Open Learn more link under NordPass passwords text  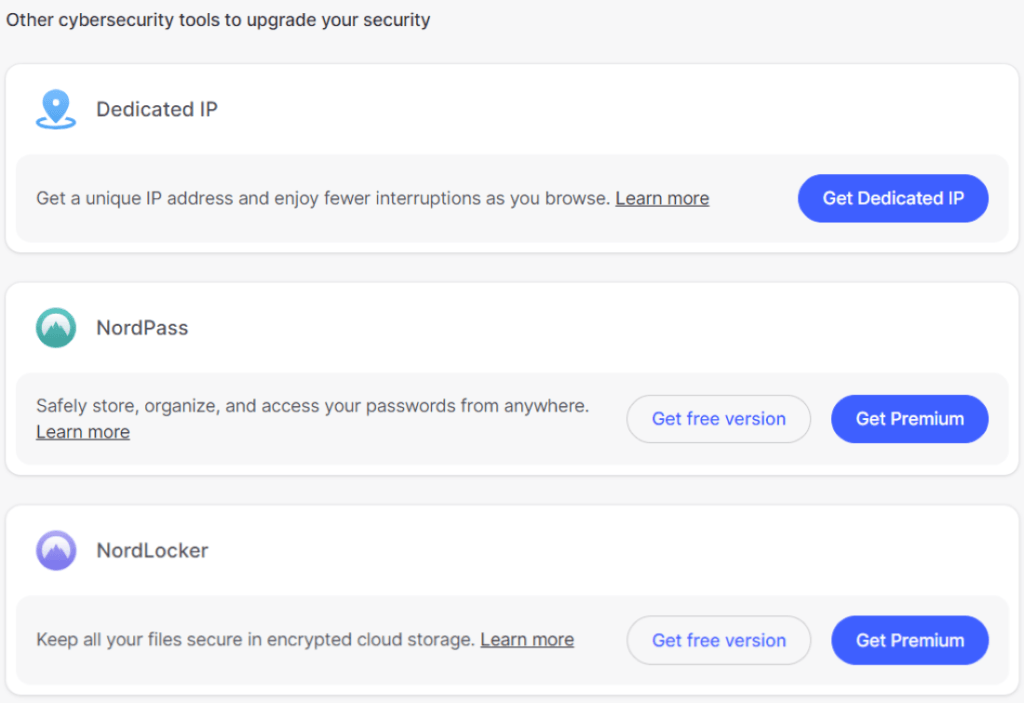pyautogui.click(x=83, y=432)
